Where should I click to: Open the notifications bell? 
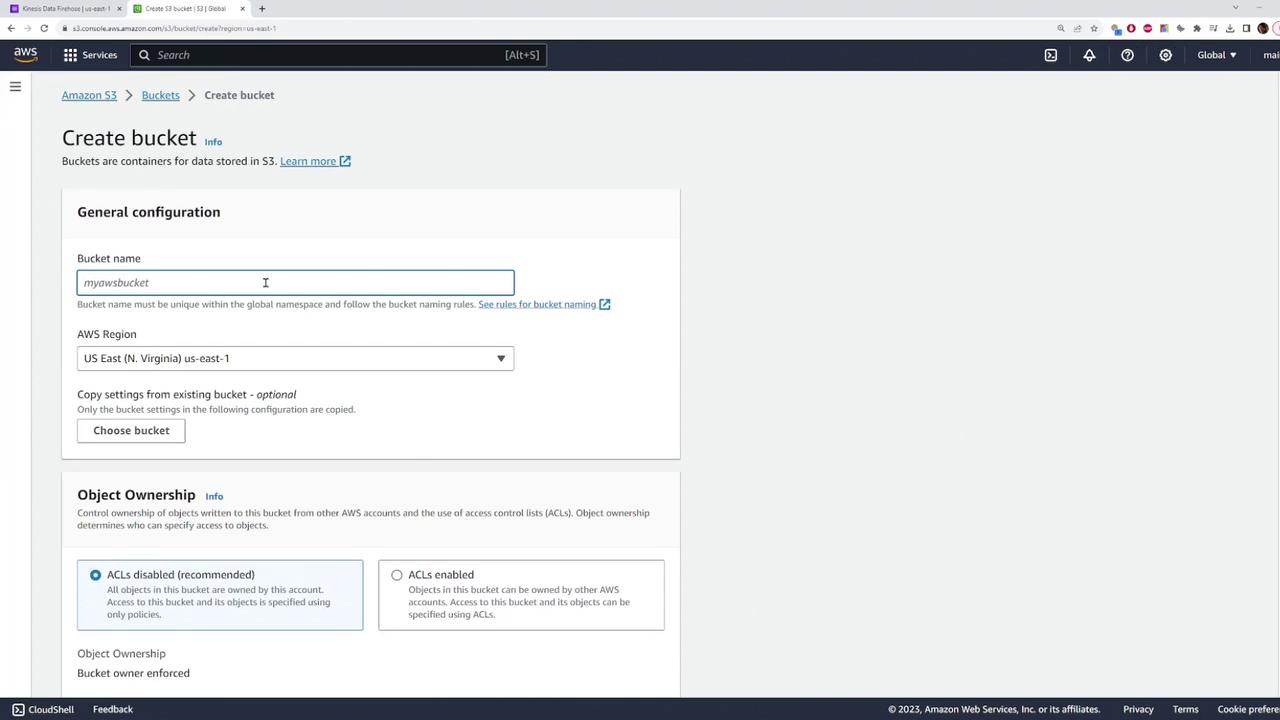coord(1089,55)
